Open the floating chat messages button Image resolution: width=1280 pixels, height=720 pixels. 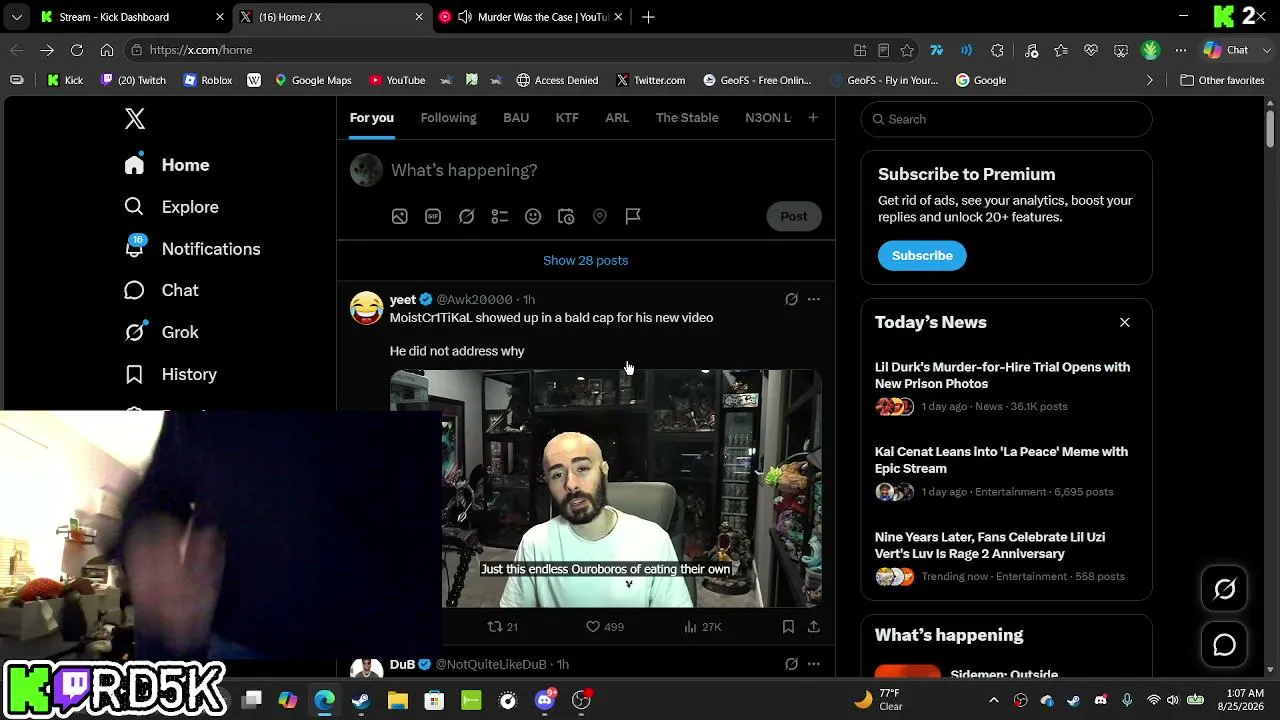point(1225,645)
